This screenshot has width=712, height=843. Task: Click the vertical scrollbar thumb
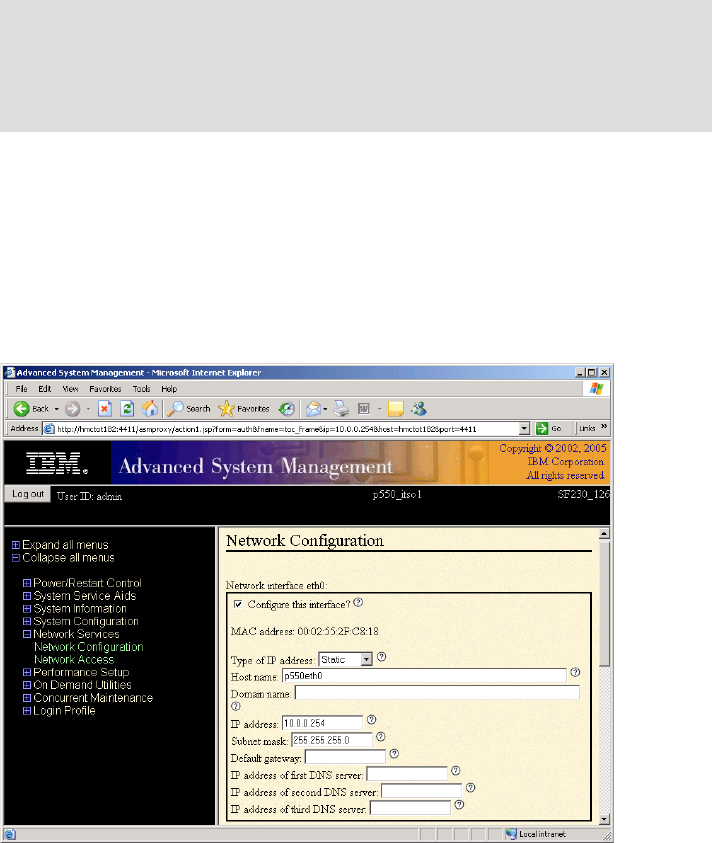604,603
